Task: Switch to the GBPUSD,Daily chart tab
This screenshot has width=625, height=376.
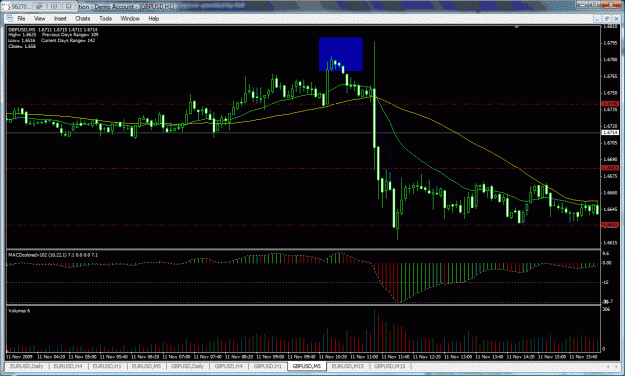Action: pyautogui.click(x=187, y=366)
